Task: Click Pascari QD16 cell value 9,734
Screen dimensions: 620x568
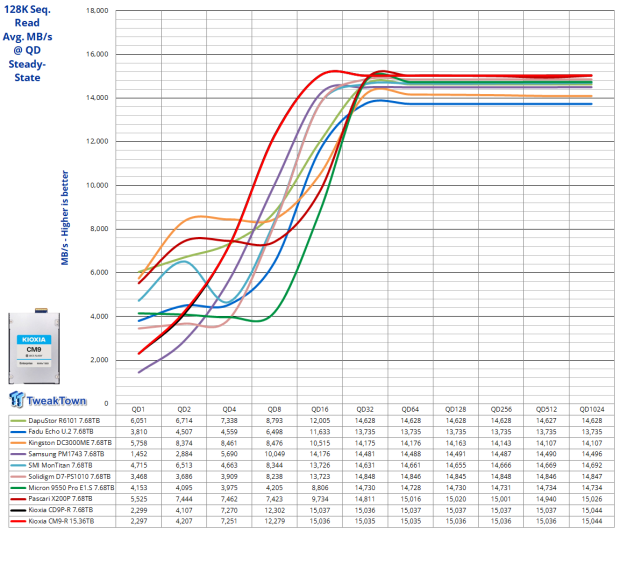Action: tap(320, 499)
